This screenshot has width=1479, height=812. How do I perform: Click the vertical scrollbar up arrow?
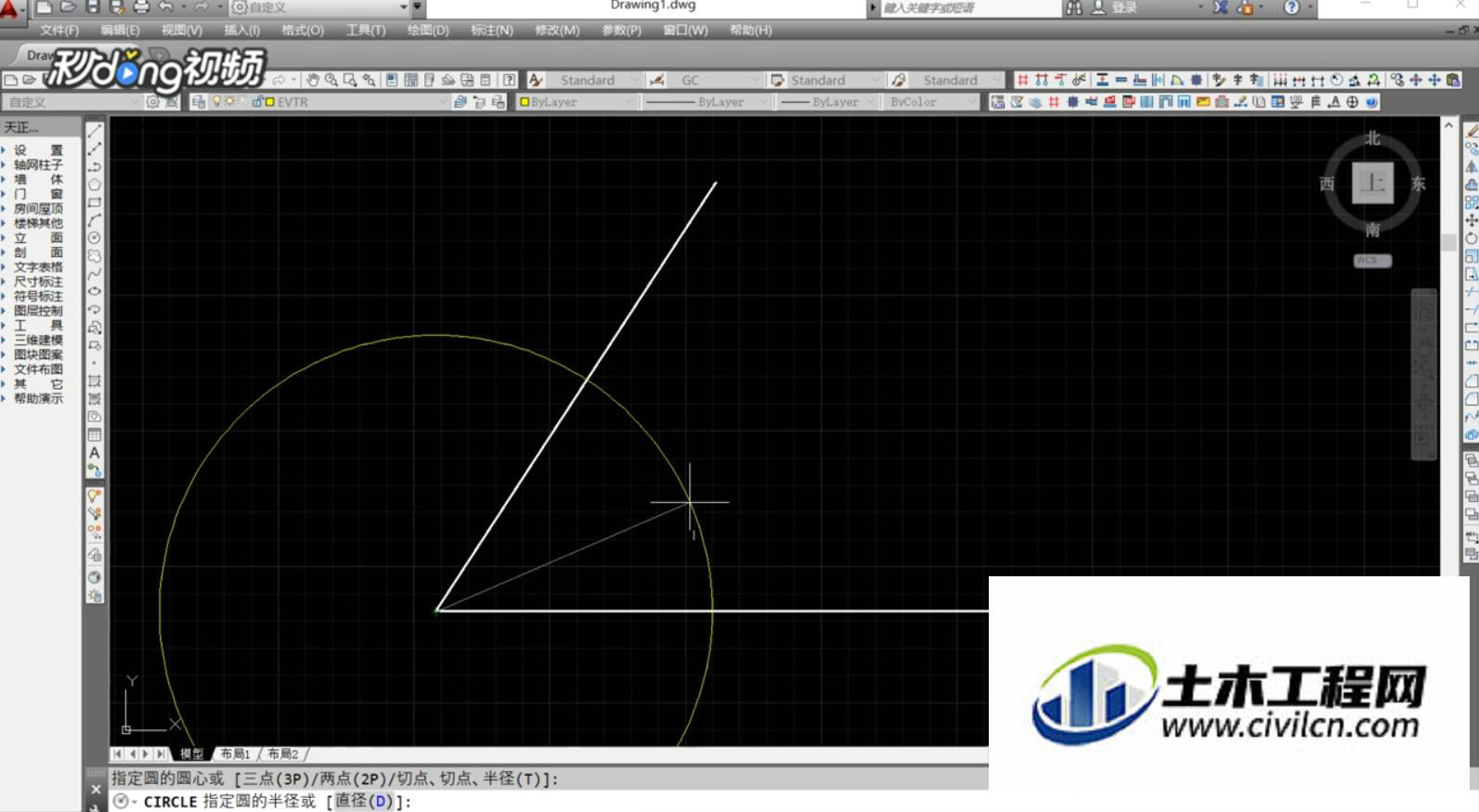pos(1448,124)
